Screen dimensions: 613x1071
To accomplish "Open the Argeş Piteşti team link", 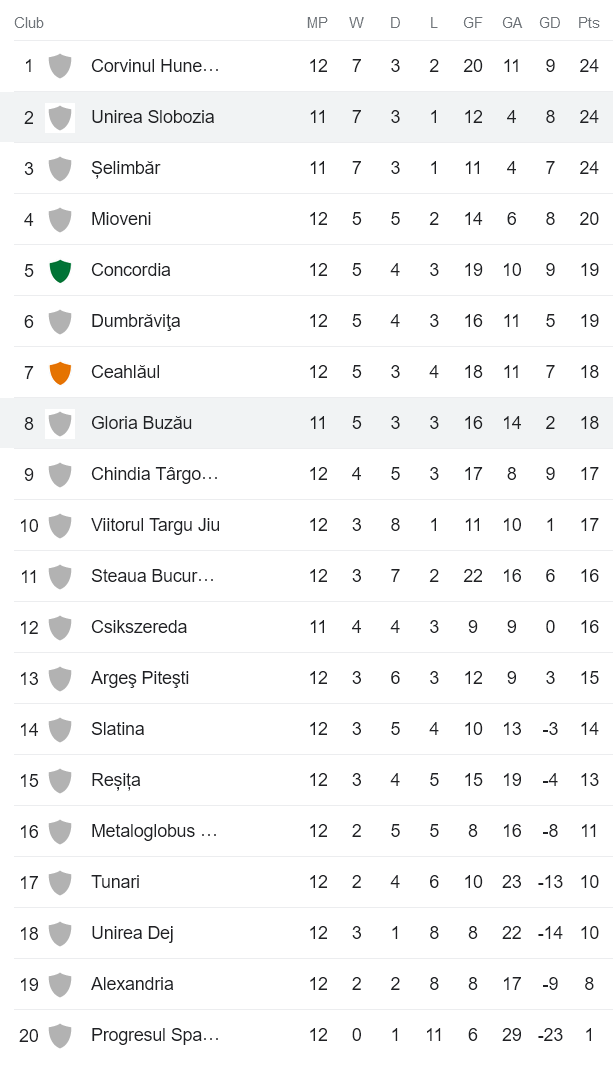I will click(139, 678).
